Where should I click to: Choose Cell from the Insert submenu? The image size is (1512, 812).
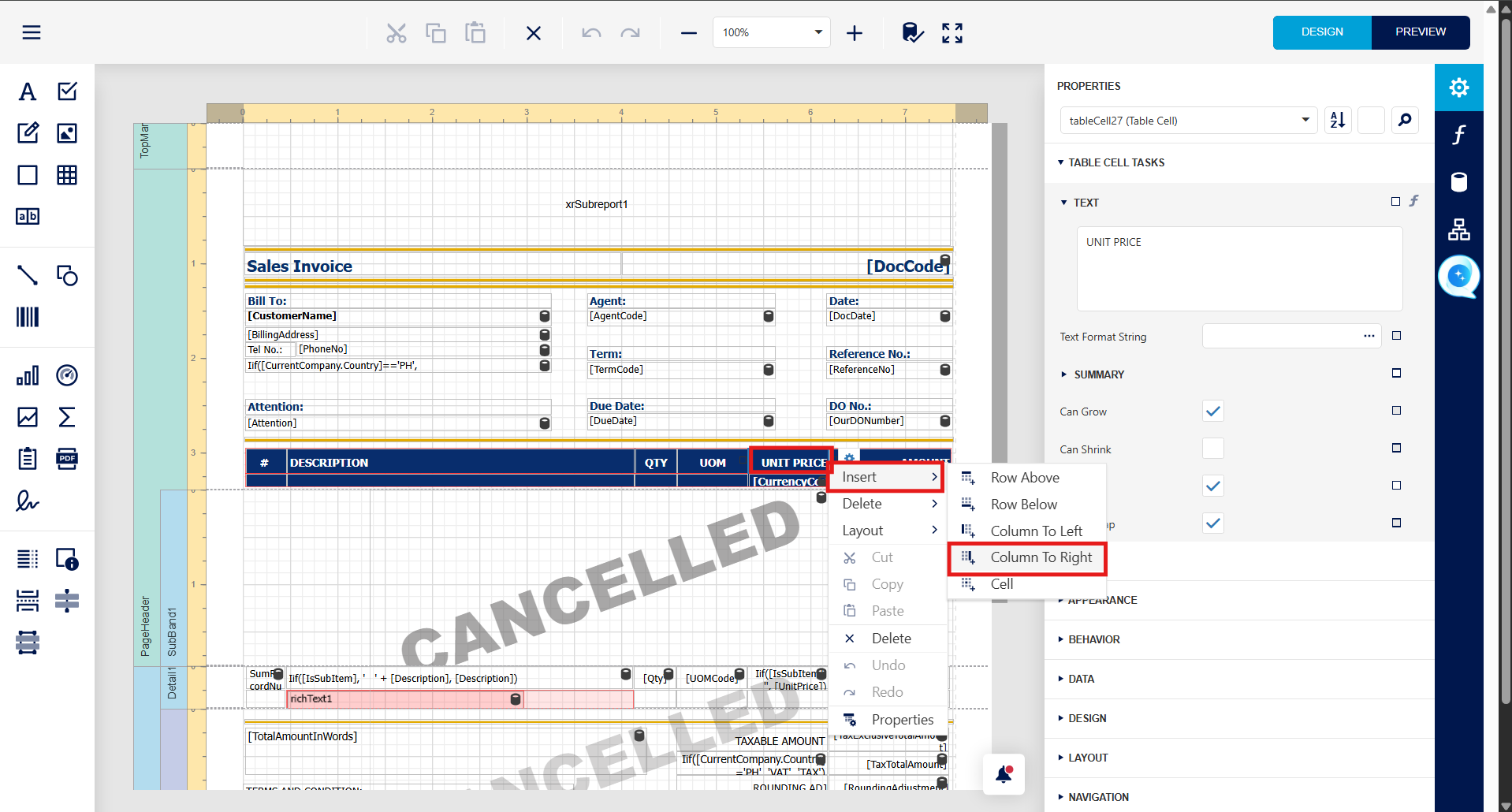click(x=1026, y=584)
